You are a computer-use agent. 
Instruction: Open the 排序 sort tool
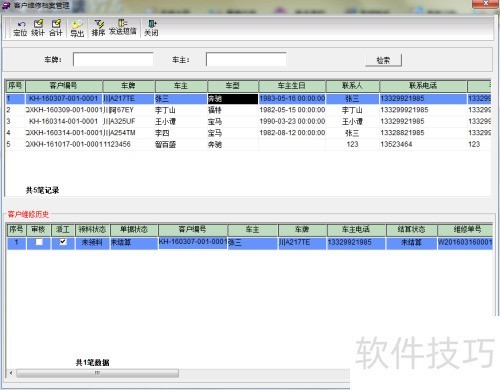point(98,28)
